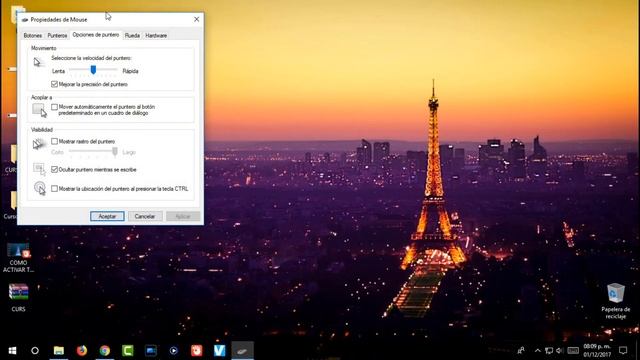Enable Mover automáticamente el puntero checkbox
Viewport: 640px width, 360px height.
click(x=54, y=107)
